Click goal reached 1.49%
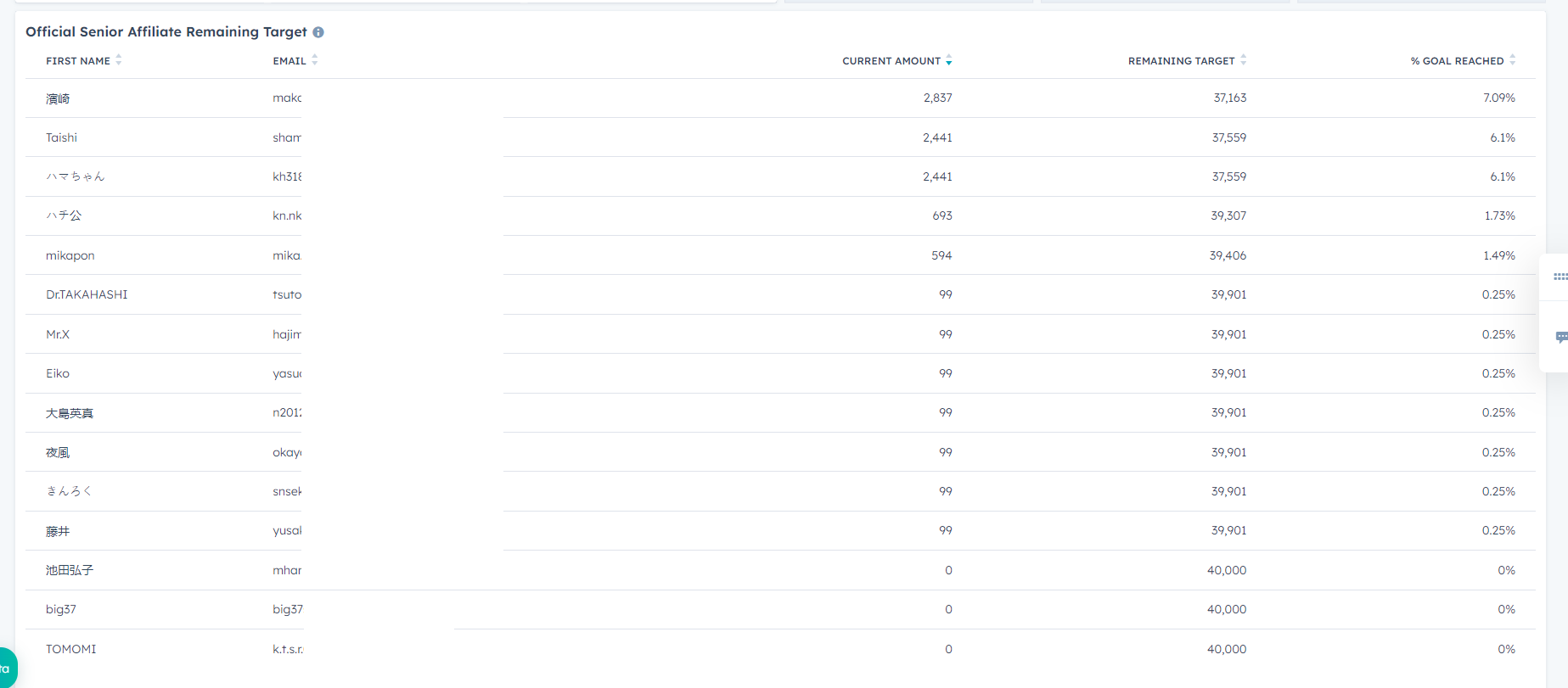Viewport: 1568px width, 688px height. (1499, 255)
